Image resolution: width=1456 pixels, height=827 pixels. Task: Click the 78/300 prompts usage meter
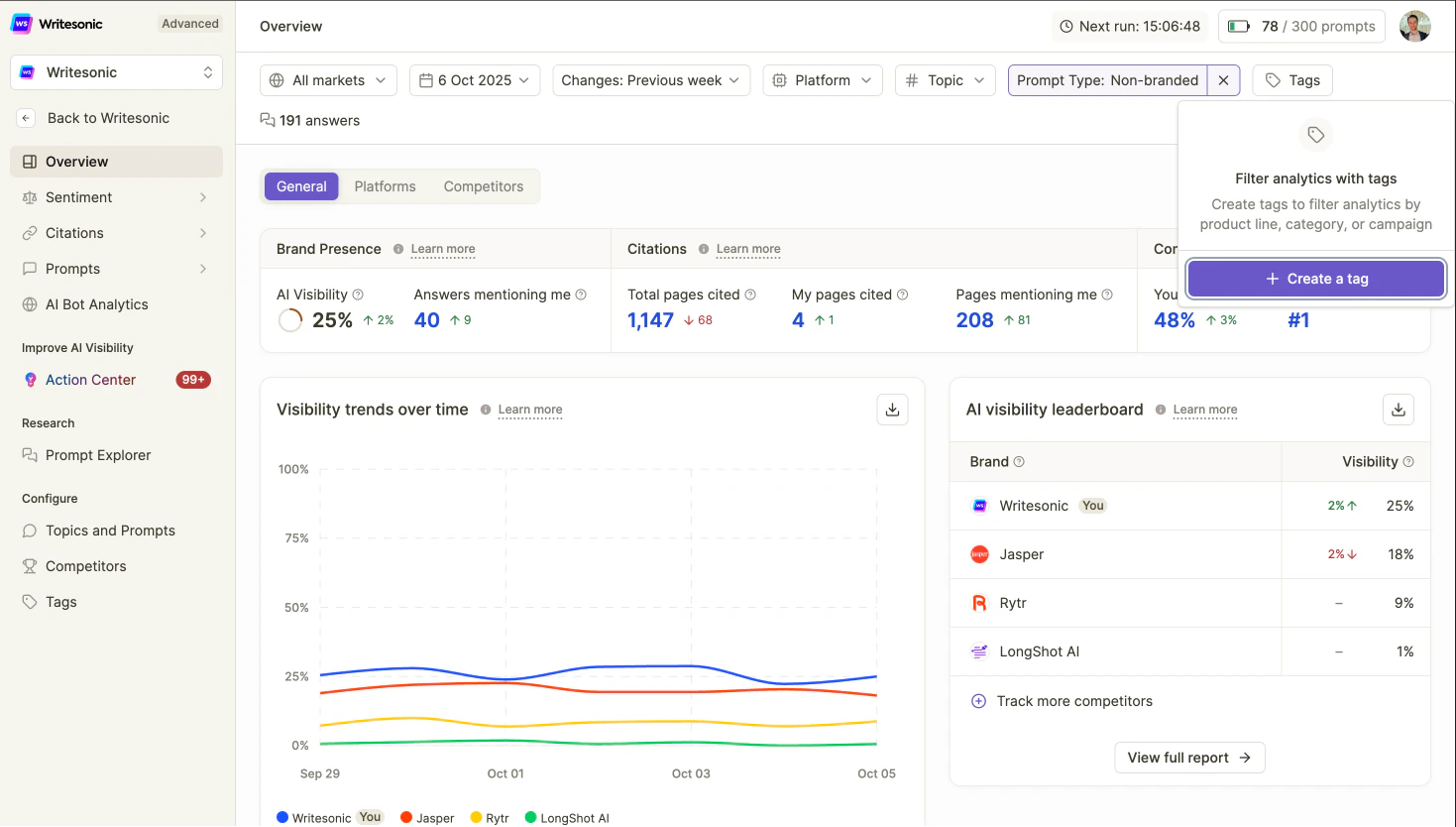pos(1301,26)
